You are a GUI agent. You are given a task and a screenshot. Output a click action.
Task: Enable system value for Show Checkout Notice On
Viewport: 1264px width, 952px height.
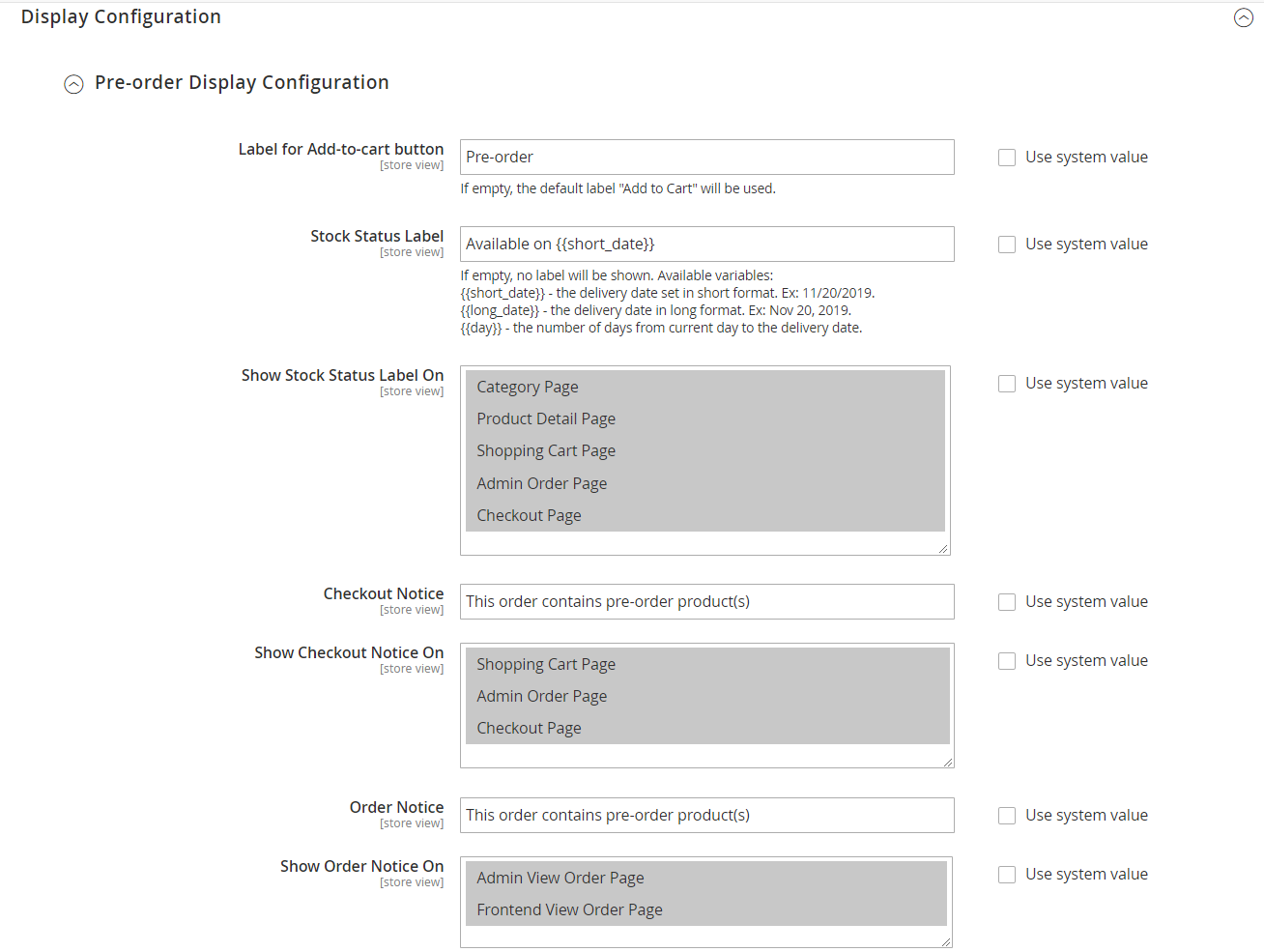point(1007,661)
